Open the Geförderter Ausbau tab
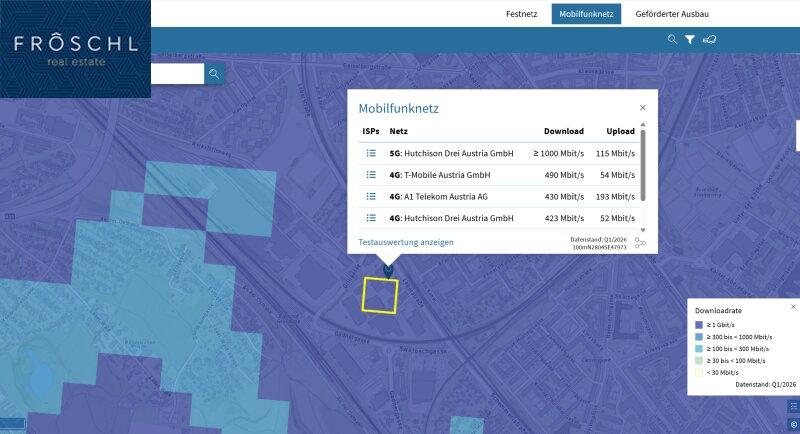 click(672, 14)
